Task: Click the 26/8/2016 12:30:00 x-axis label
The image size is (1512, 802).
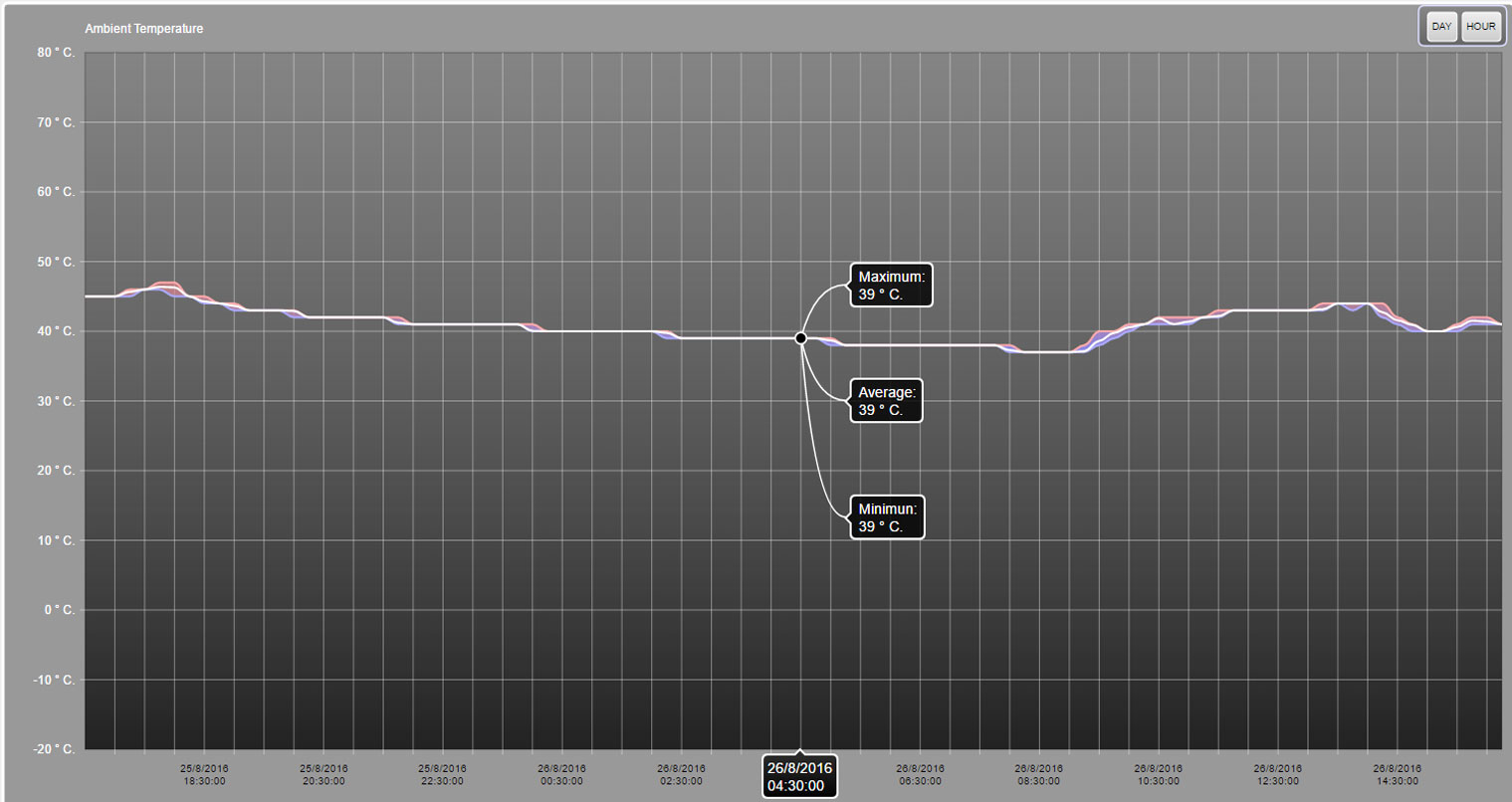Action: 1277,775
